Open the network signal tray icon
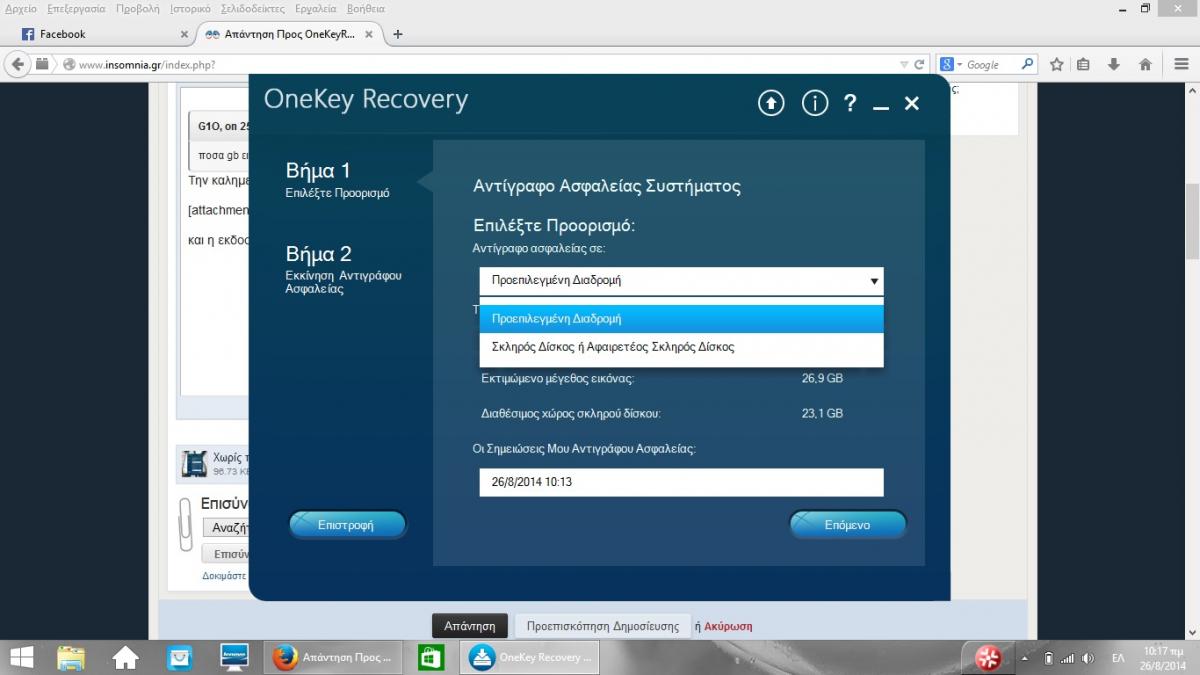Image resolution: width=1200 pixels, height=675 pixels. point(1067,658)
